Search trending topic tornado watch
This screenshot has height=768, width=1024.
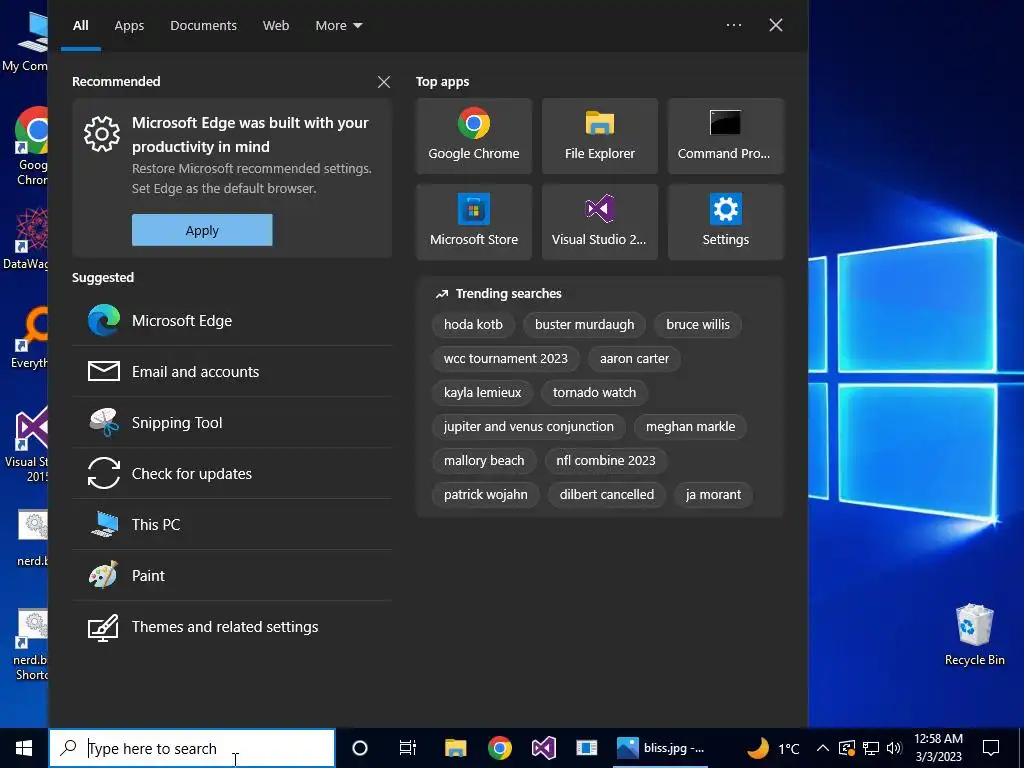pos(594,392)
